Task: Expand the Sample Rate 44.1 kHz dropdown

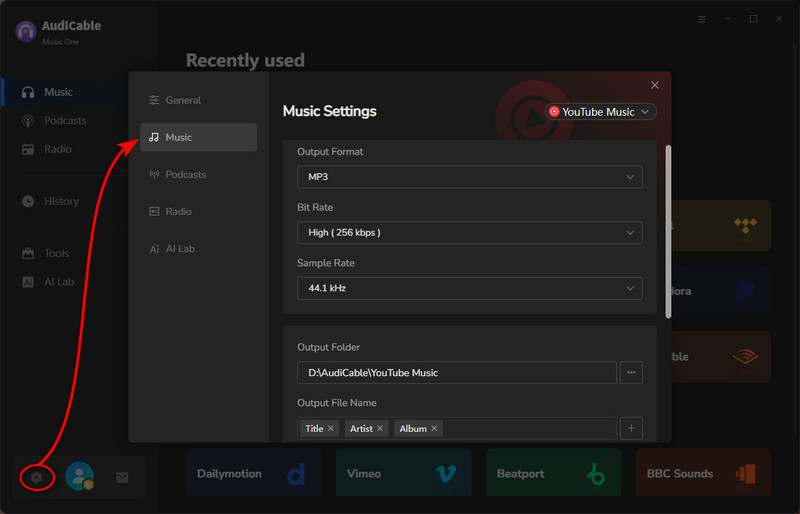Action: 469,288
